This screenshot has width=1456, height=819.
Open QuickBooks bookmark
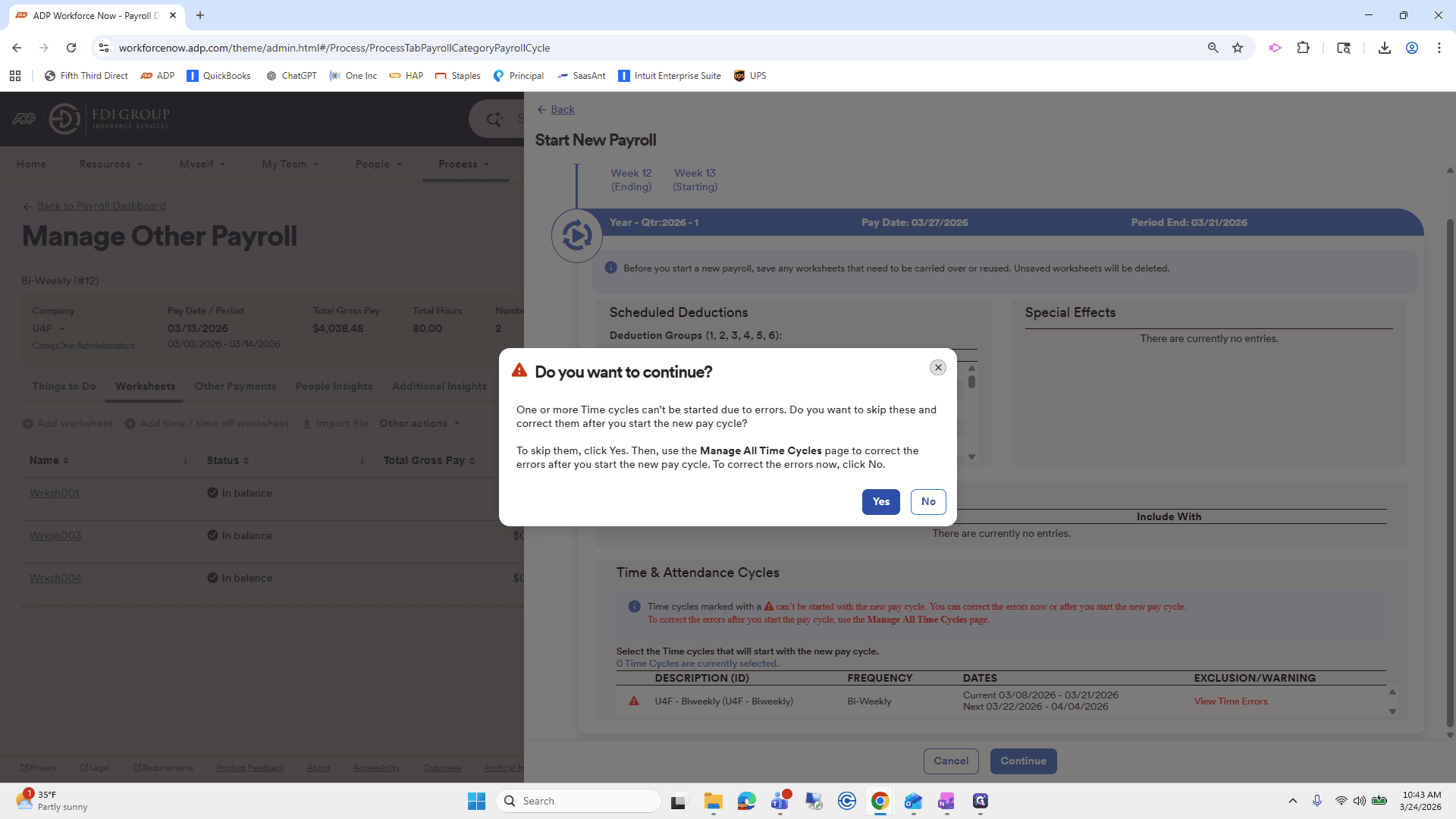218,76
